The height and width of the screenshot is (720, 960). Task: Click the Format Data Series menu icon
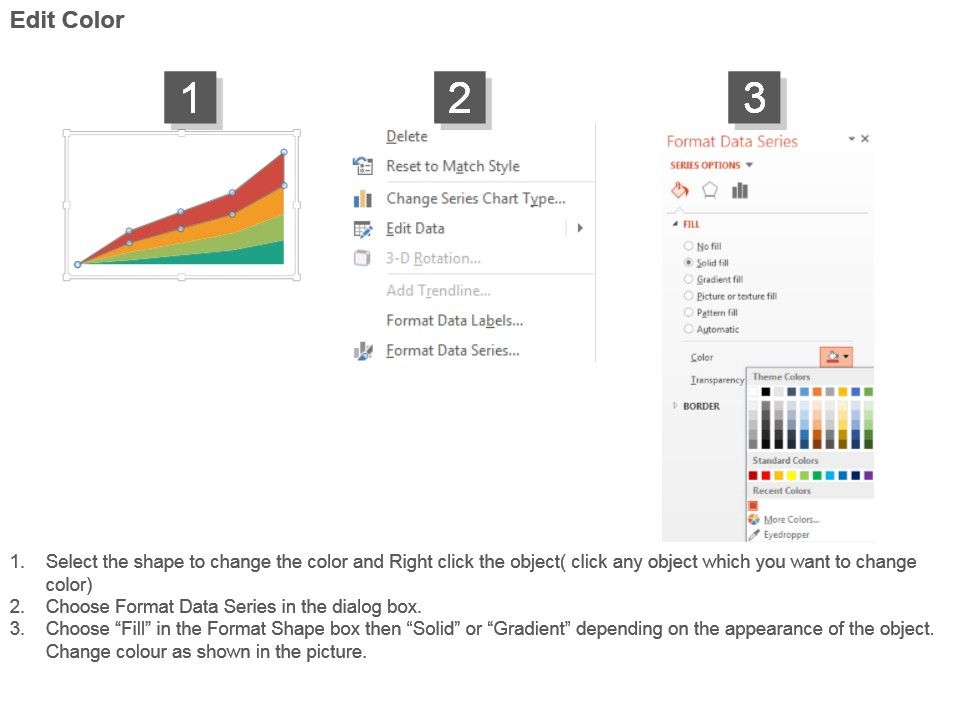(362, 351)
